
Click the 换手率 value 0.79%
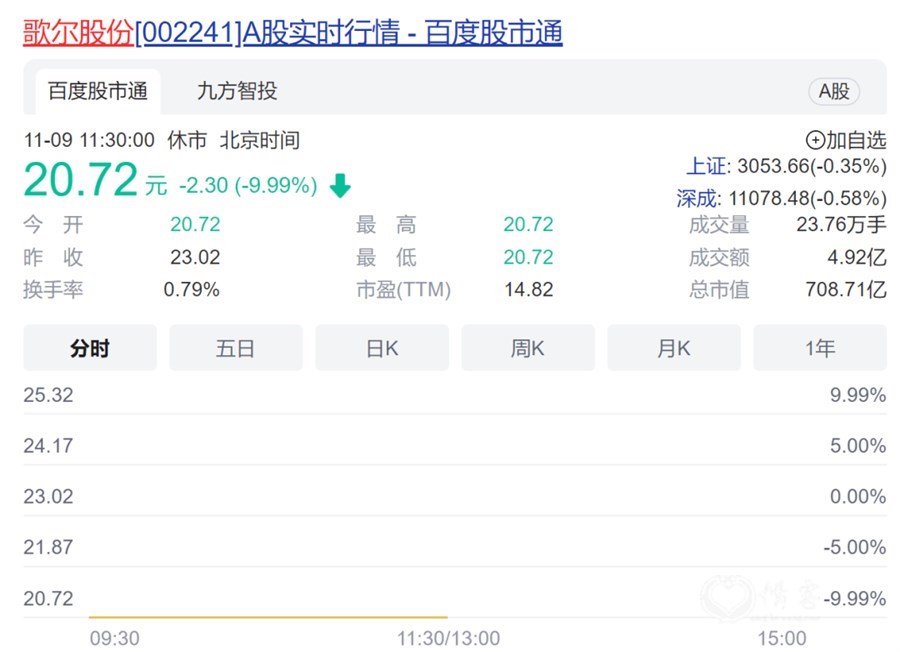(x=191, y=289)
